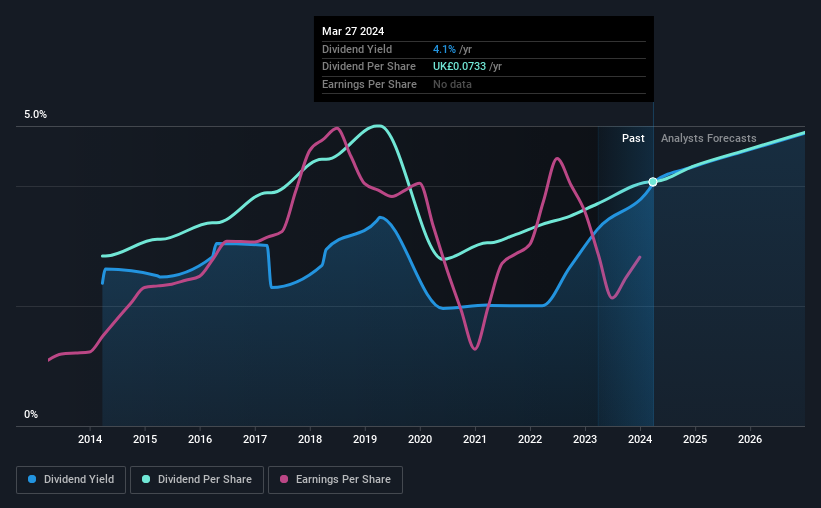This screenshot has width=821, height=508.
Task: Click the tooltip Earnings Per Share row label
Action: pos(369,84)
